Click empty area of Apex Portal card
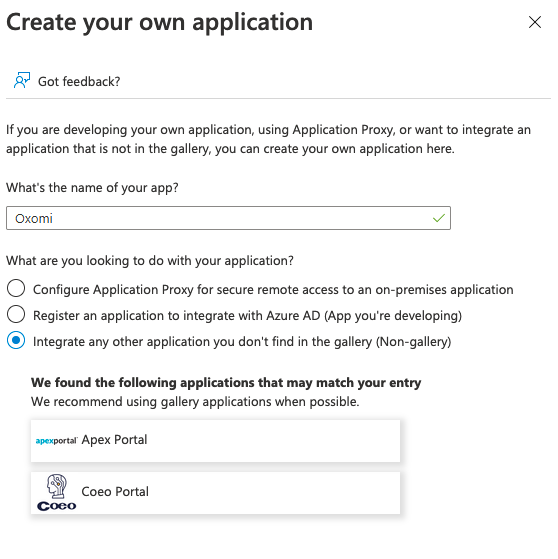The width and height of the screenshot is (558, 559). pyautogui.click(x=275, y=441)
